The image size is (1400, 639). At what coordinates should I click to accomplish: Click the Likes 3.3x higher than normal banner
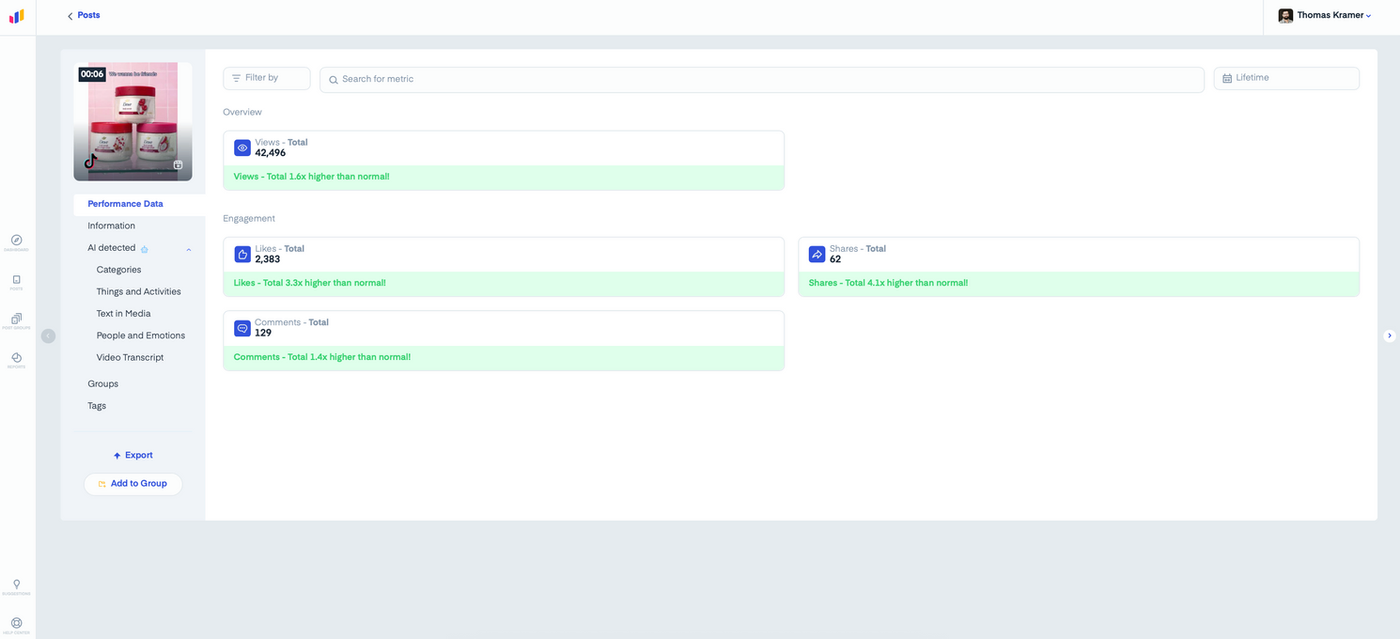[504, 283]
